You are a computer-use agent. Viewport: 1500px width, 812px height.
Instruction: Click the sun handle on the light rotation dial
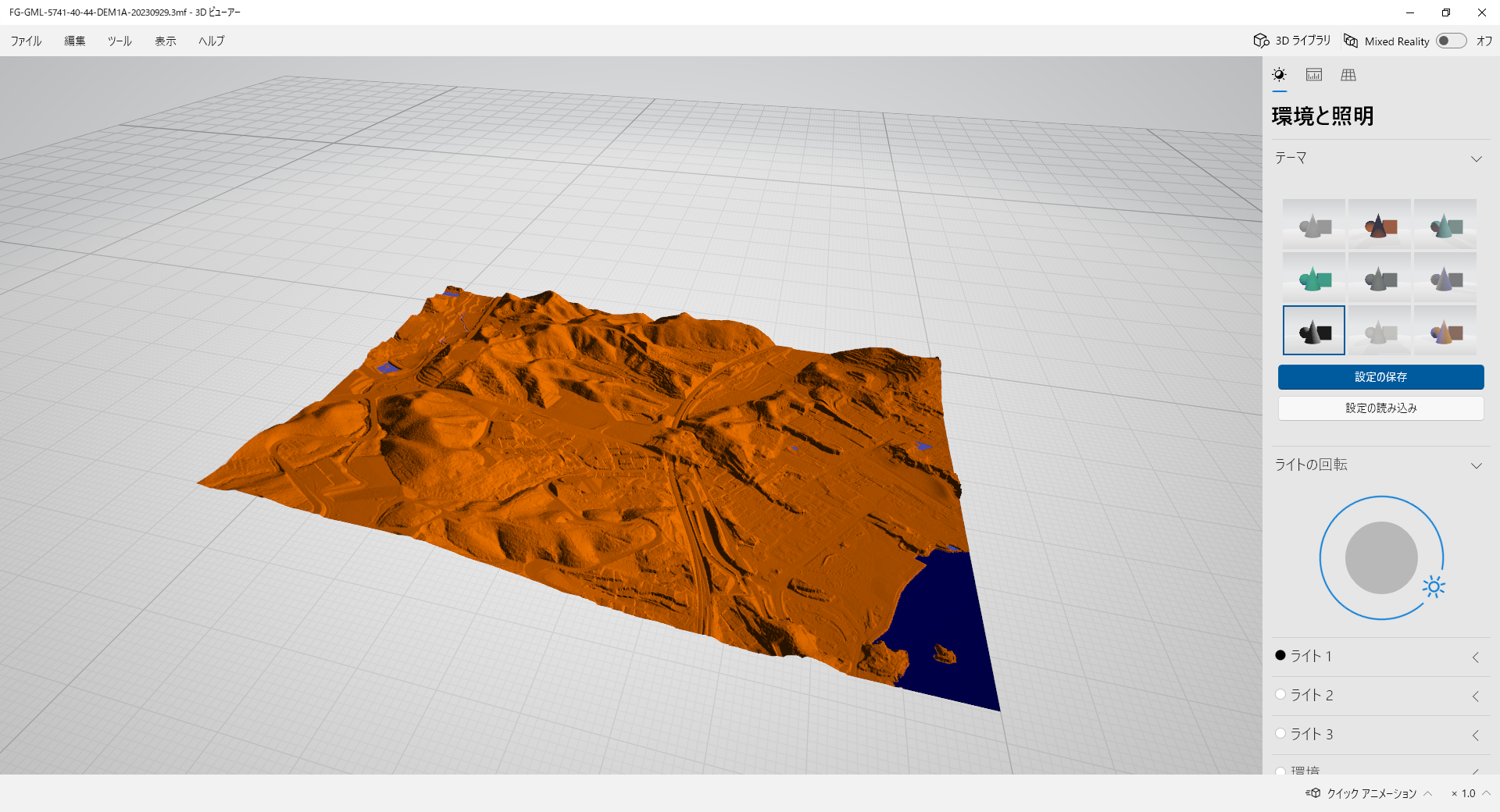(x=1432, y=586)
